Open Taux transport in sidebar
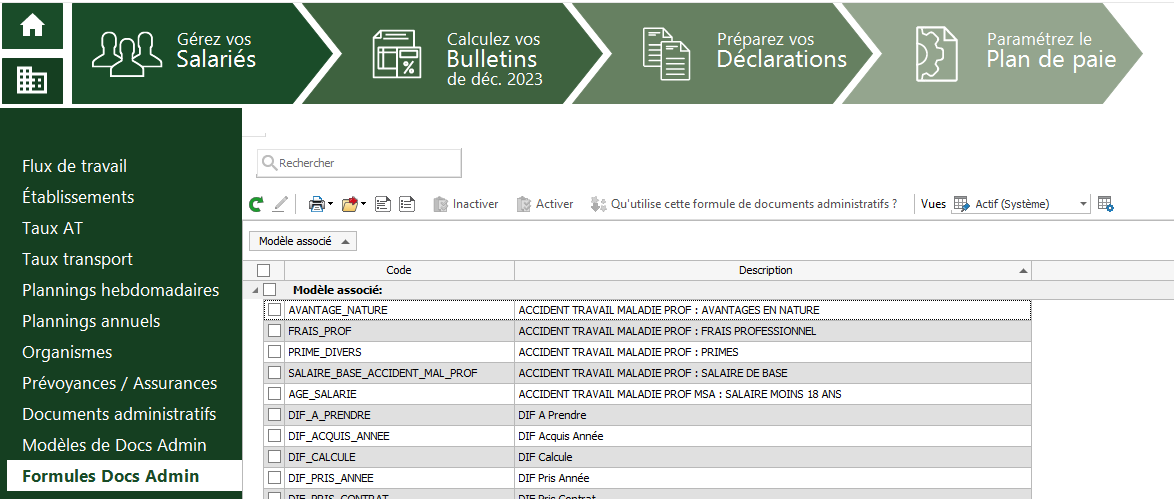 pos(78,259)
